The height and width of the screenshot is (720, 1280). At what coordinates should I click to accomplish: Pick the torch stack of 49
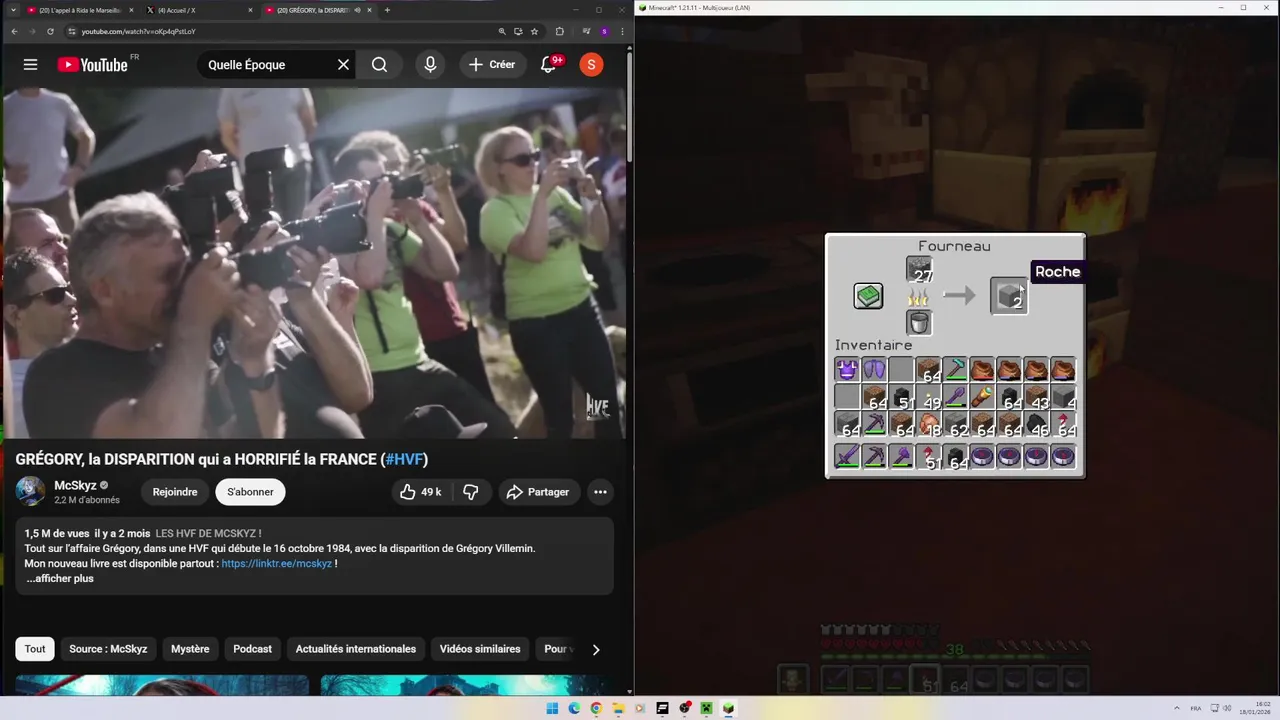click(x=928, y=397)
